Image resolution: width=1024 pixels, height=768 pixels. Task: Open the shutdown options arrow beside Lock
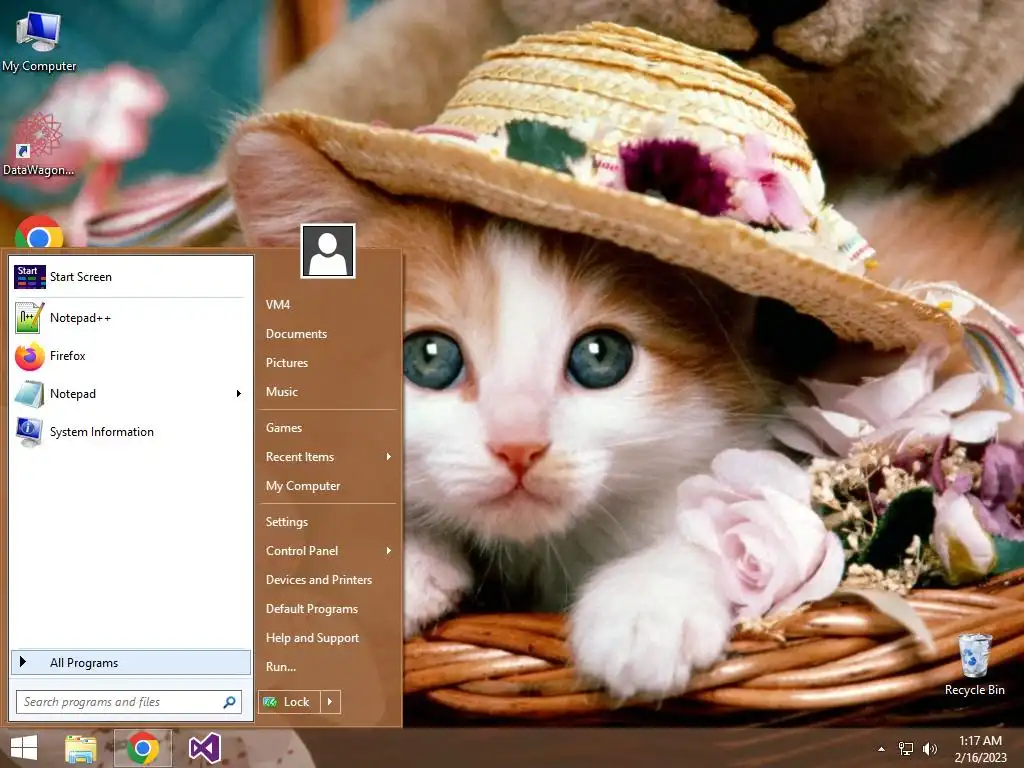coord(330,702)
